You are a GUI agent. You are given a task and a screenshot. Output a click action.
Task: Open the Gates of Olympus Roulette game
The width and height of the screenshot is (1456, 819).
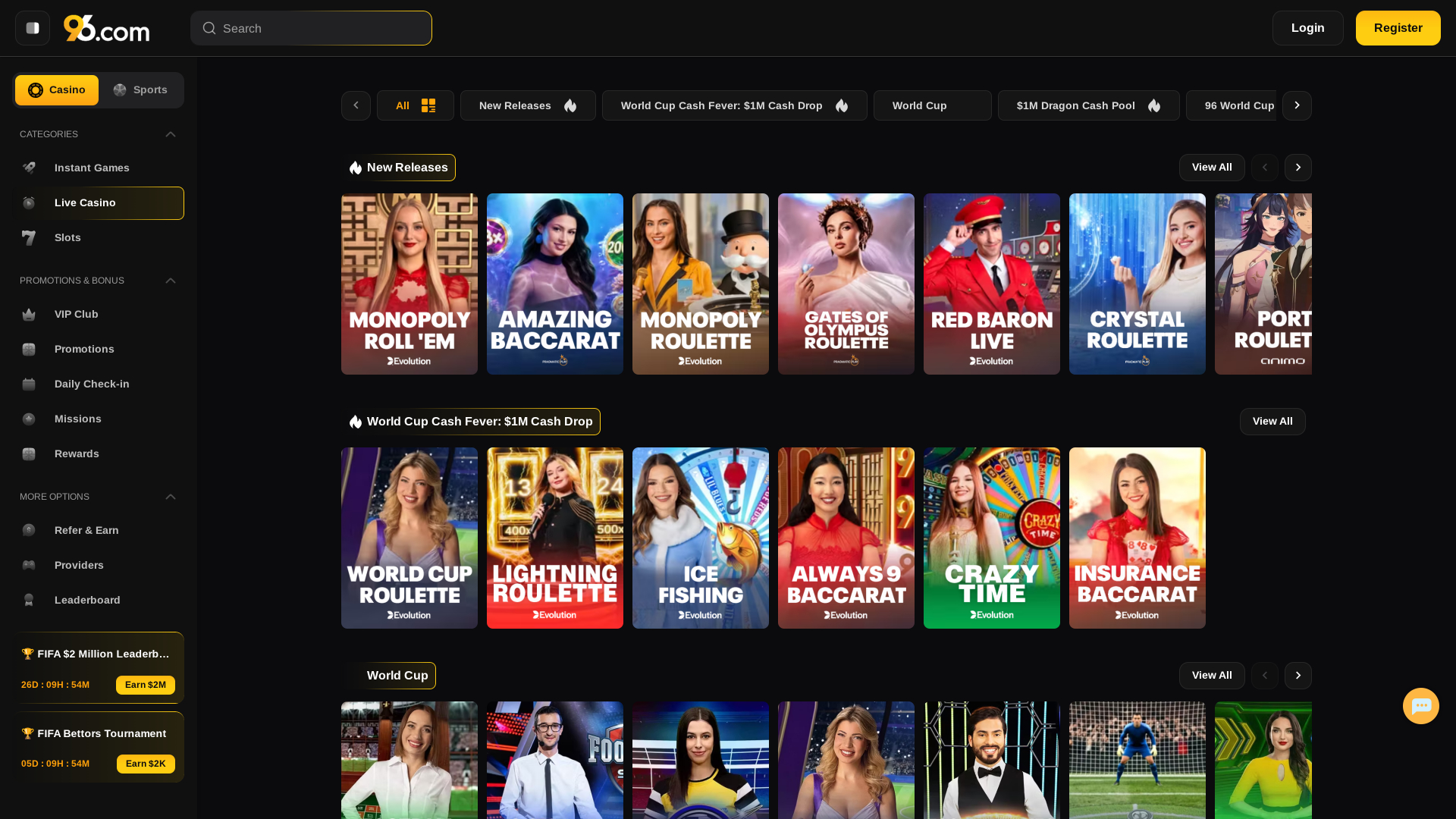point(846,284)
